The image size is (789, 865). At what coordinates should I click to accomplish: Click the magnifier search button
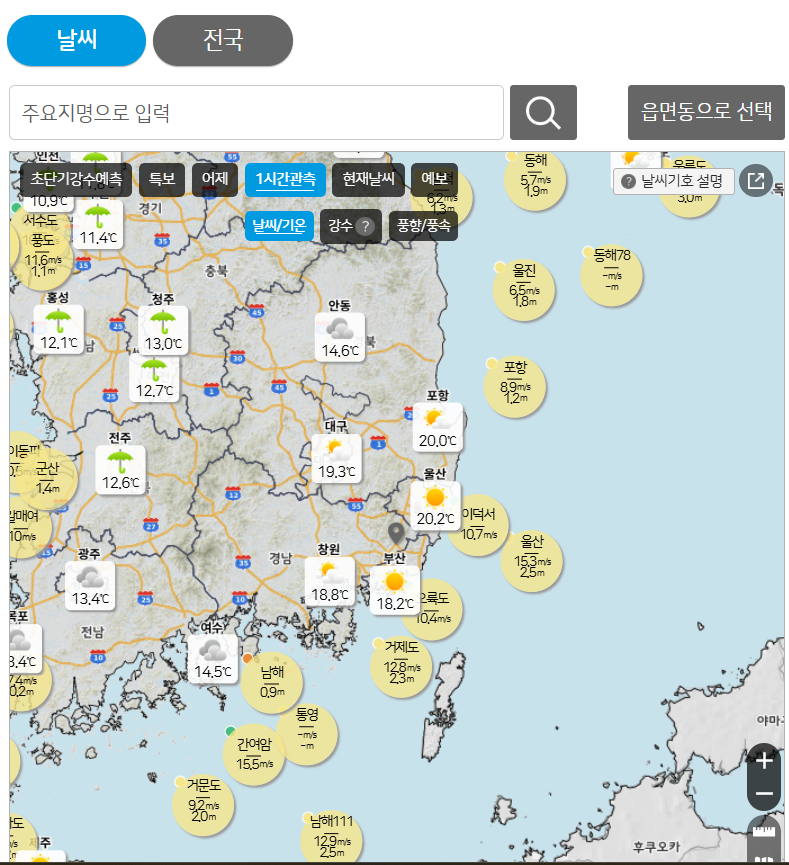point(543,113)
